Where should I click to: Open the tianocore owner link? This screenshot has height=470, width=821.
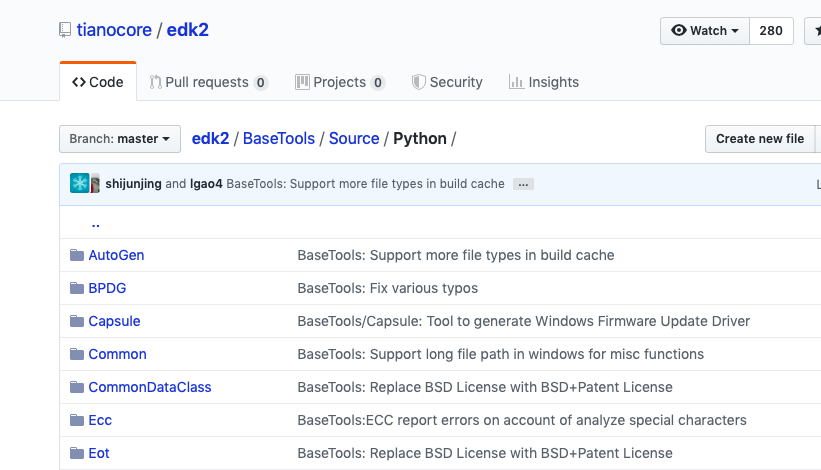pyautogui.click(x=114, y=30)
